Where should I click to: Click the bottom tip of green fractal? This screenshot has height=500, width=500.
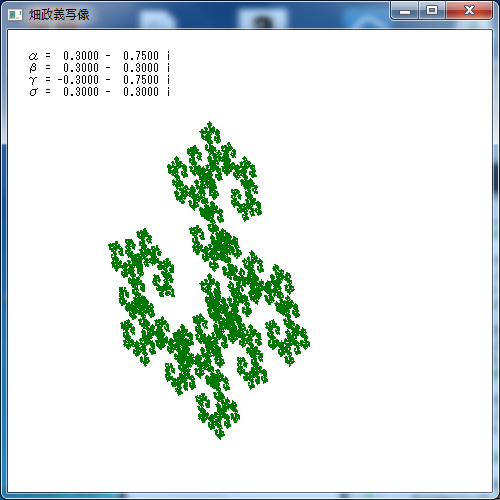coord(220,437)
